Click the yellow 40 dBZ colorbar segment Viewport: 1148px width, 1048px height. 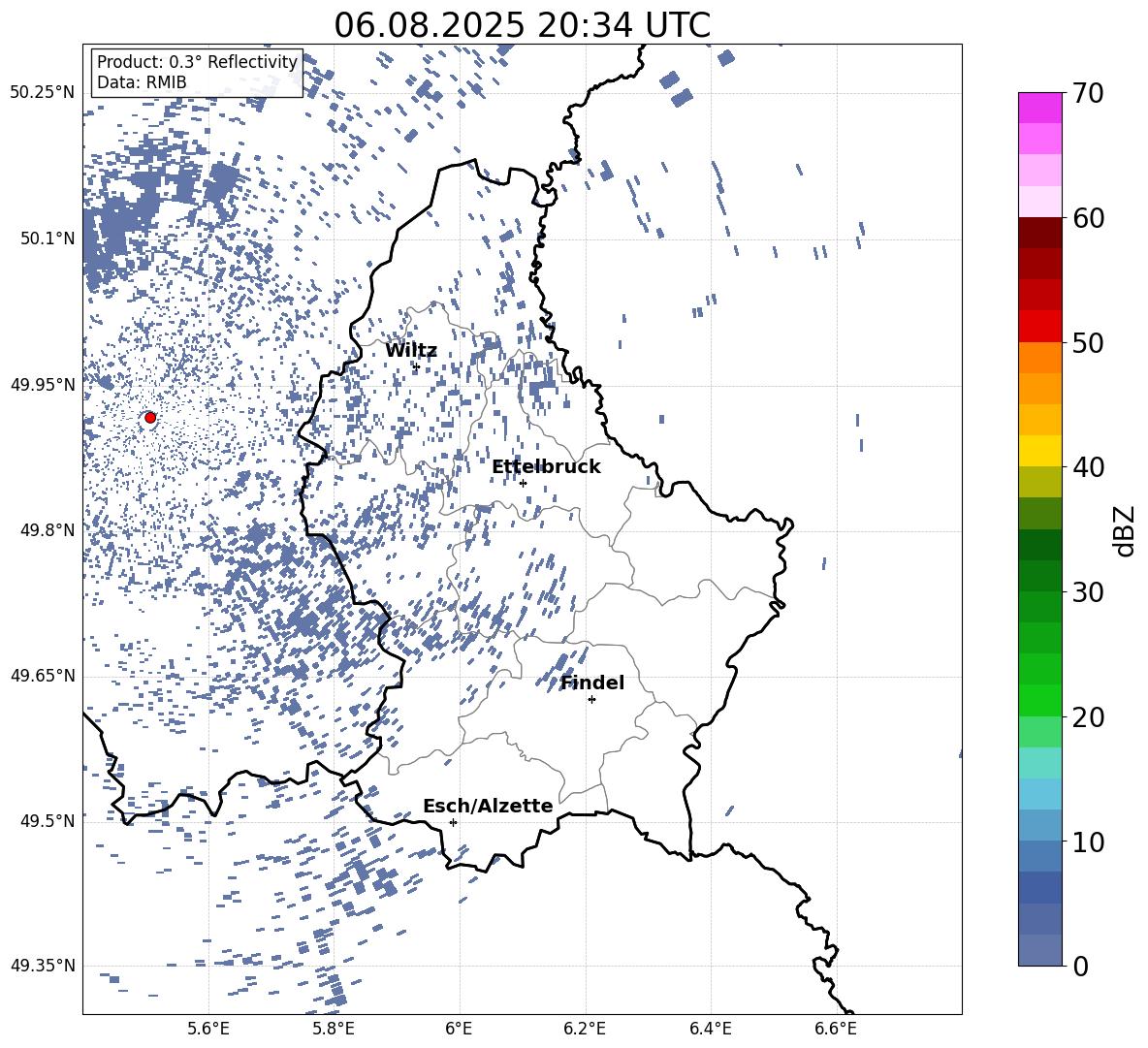[x=1039, y=451]
